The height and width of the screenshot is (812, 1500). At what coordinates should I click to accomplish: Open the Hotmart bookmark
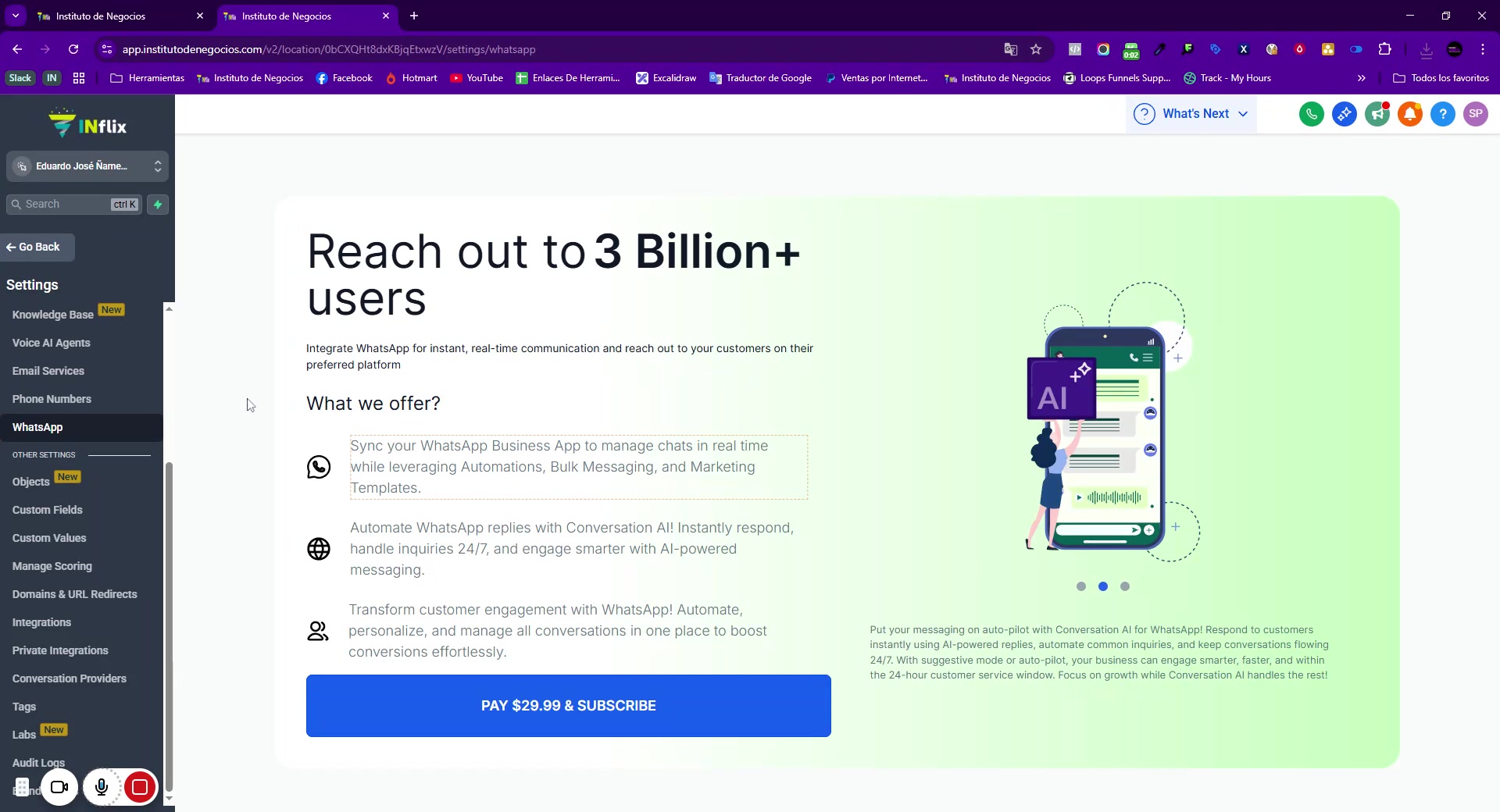coord(412,78)
